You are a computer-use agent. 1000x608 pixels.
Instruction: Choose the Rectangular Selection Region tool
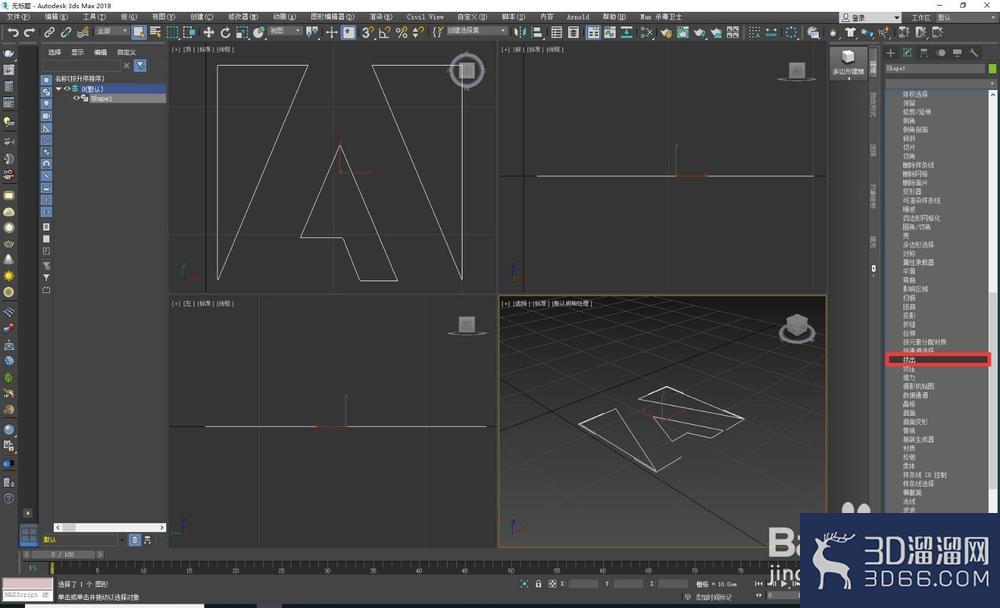click(172, 33)
